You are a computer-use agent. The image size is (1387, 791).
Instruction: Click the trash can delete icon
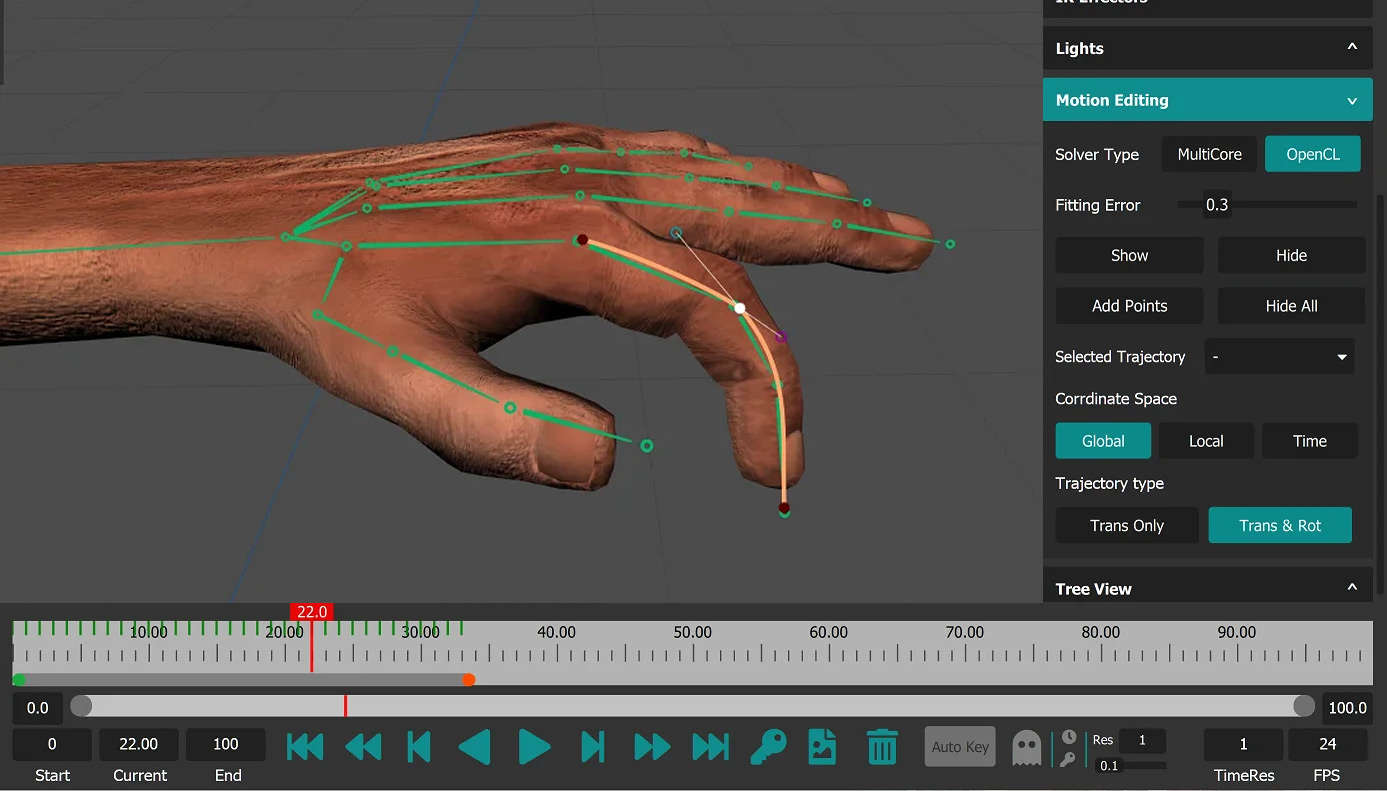(x=882, y=747)
